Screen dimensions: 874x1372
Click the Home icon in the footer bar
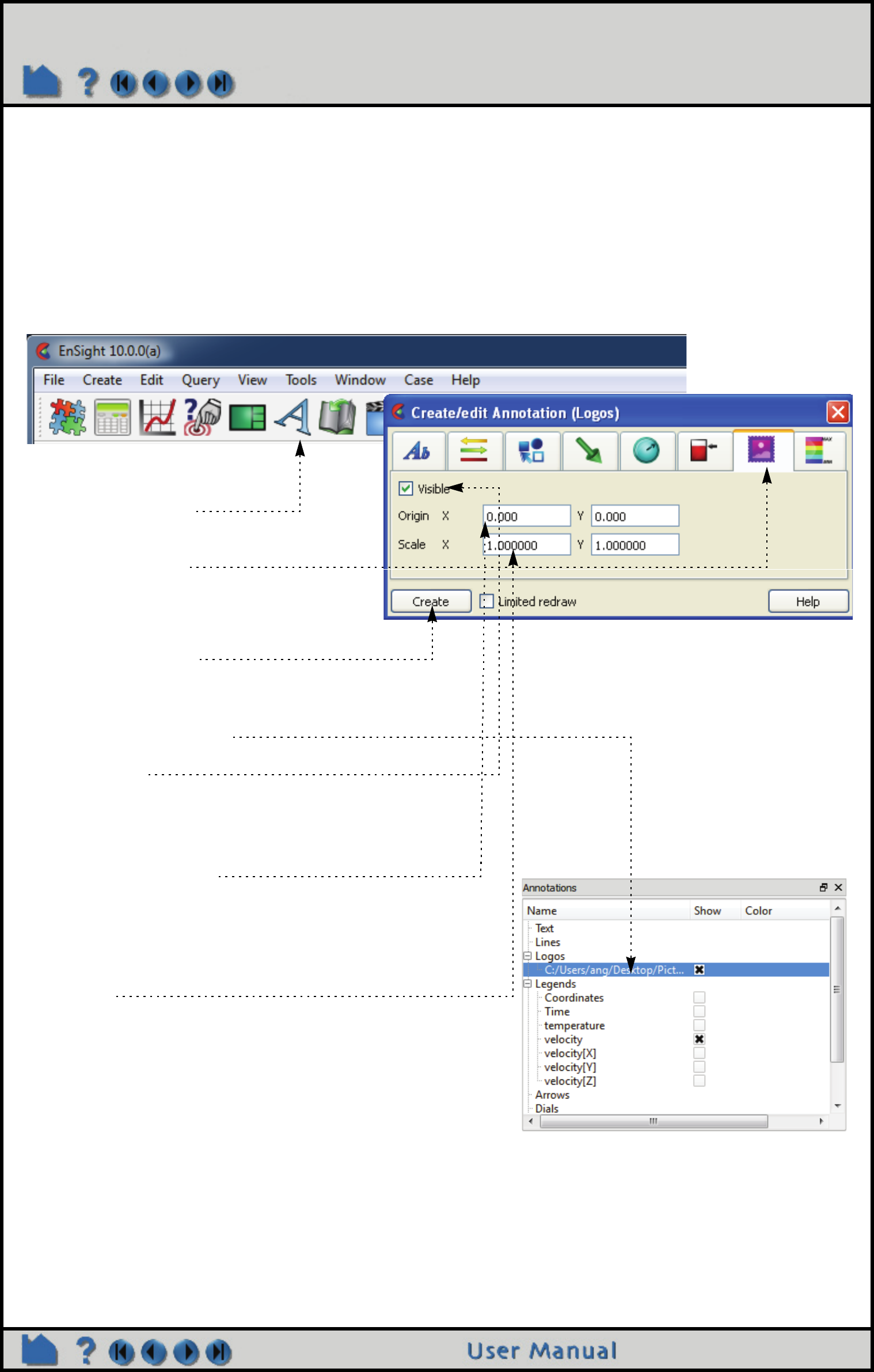40,1350
